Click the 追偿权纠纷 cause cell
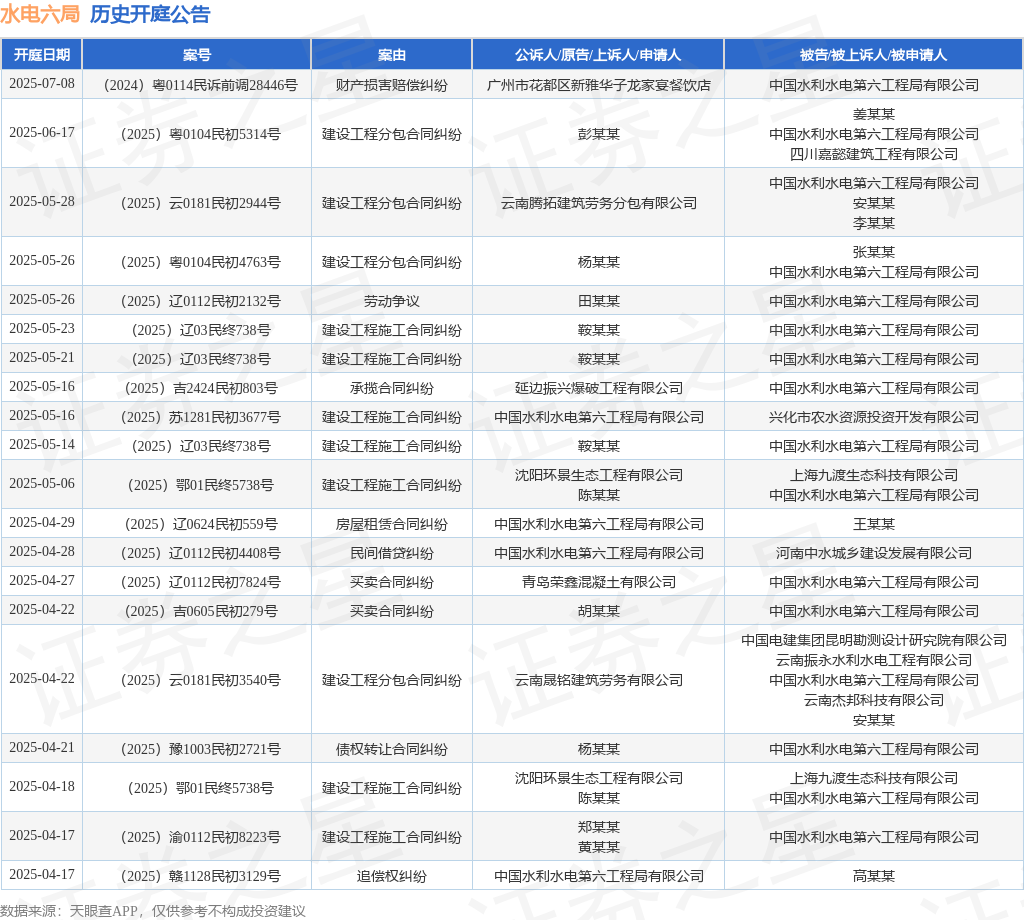The height and width of the screenshot is (920, 1024). coord(392,877)
